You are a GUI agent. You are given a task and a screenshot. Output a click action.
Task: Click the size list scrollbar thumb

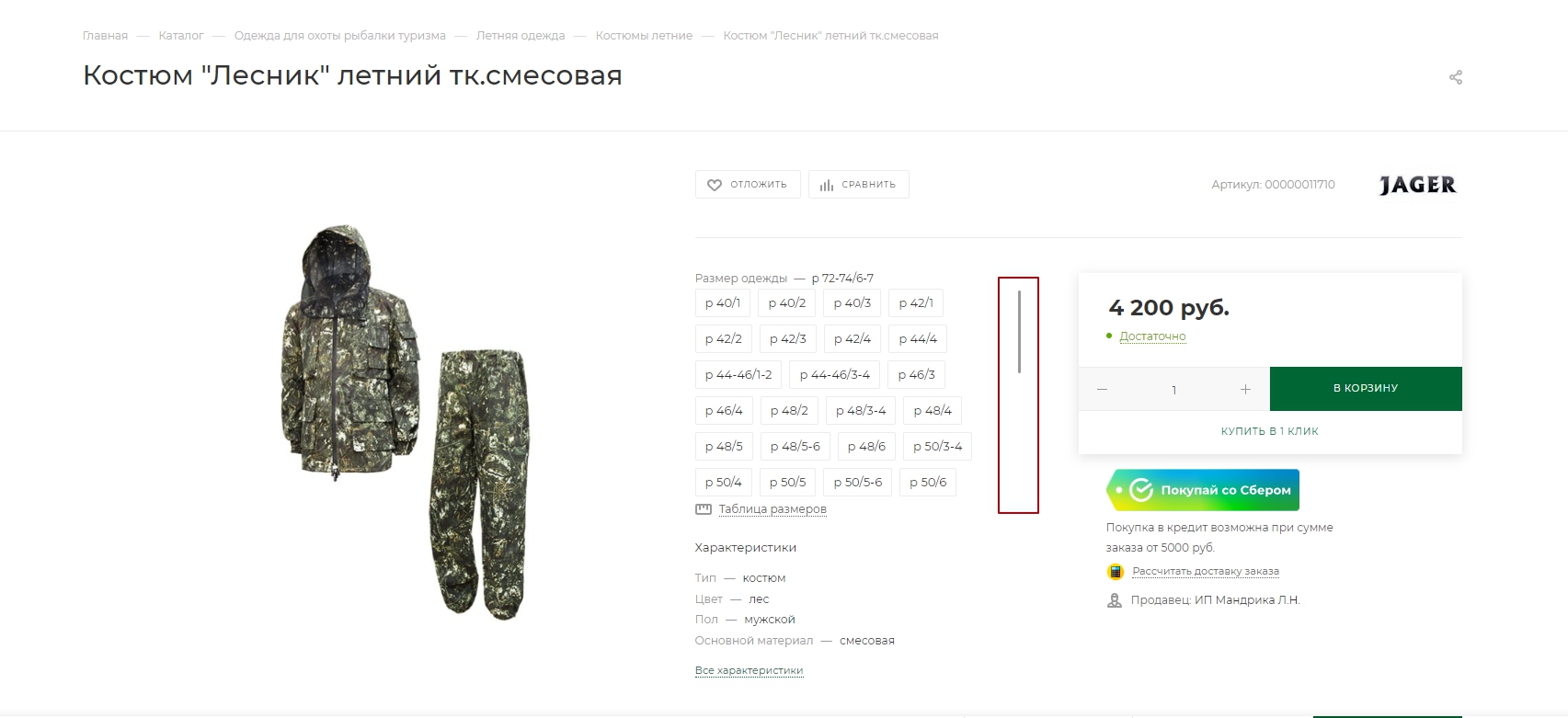point(1019,332)
